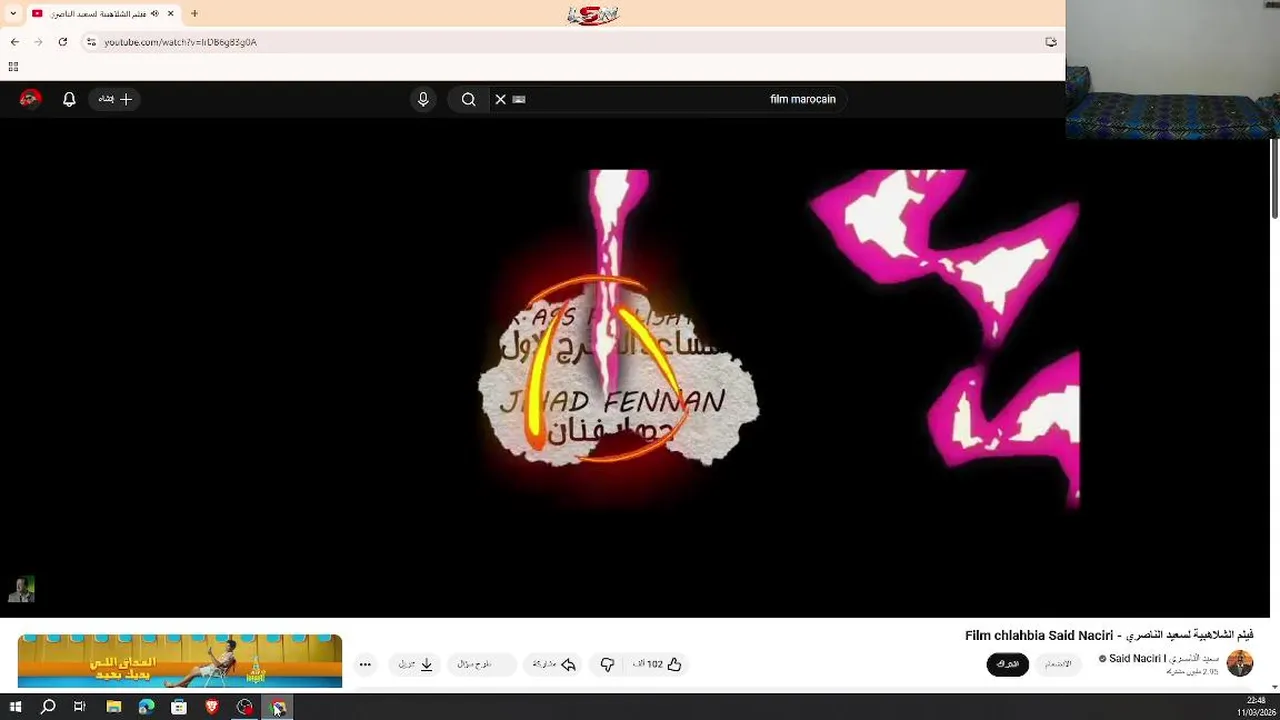Click the Join membership button

click(x=1058, y=664)
